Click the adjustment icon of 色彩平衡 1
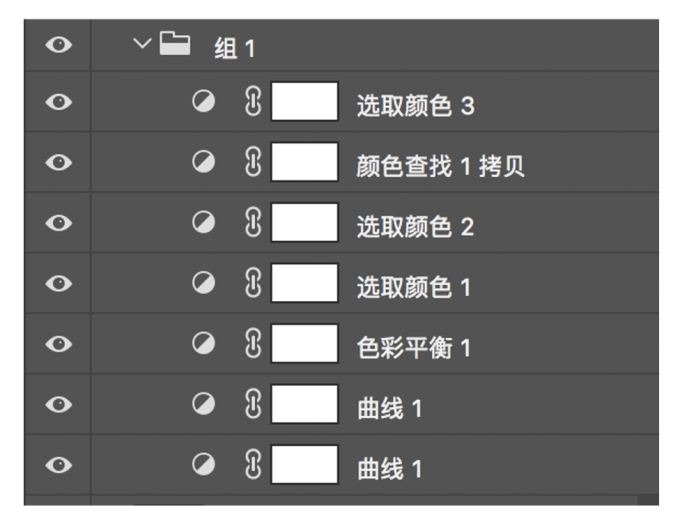 (x=203, y=345)
